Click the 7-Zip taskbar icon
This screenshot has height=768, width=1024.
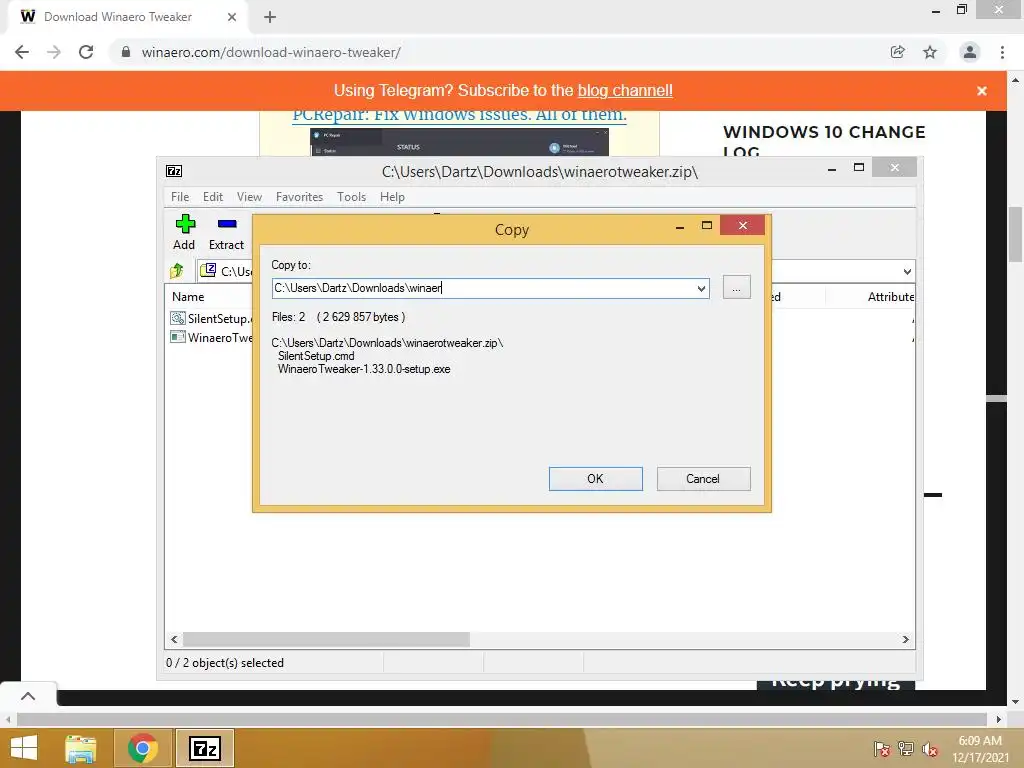(204, 748)
